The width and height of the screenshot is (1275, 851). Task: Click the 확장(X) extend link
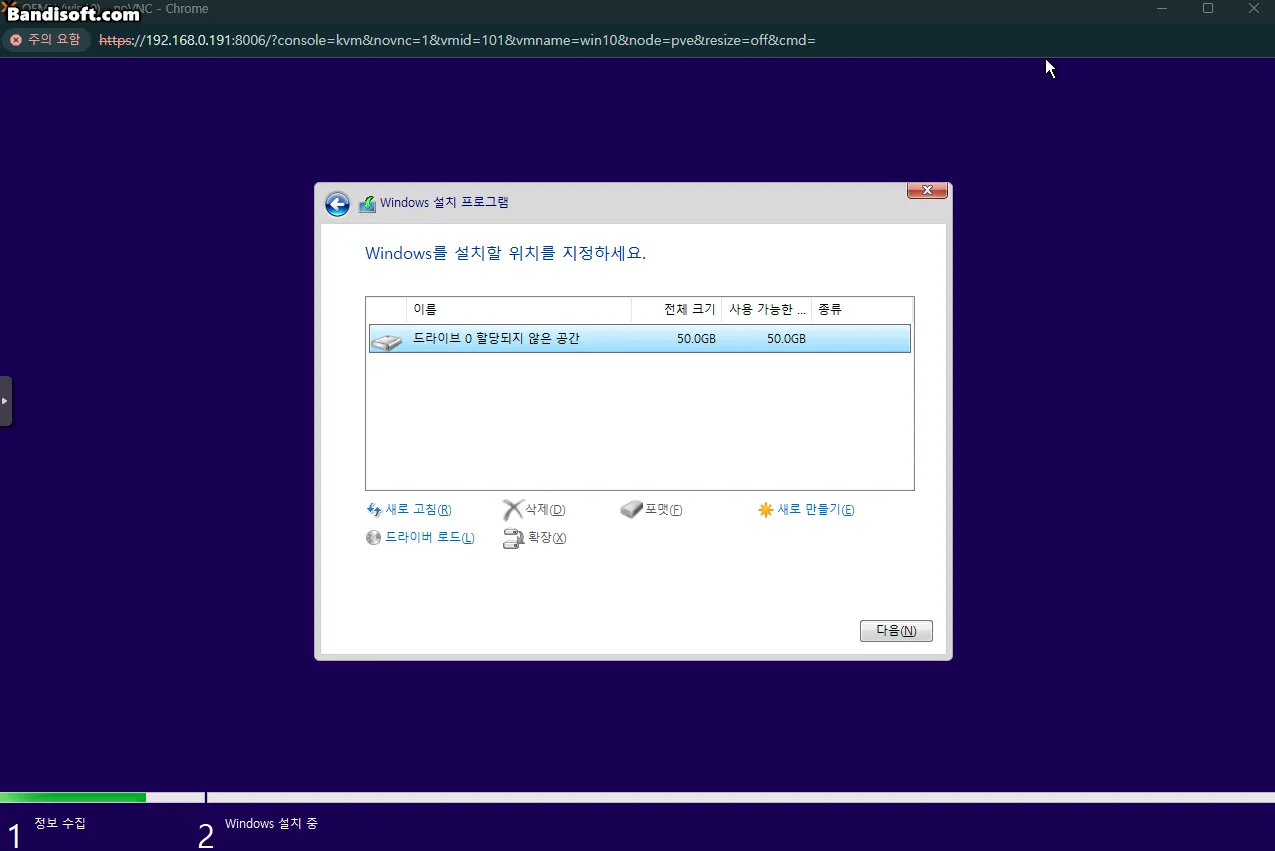click(x=547, y=538)
